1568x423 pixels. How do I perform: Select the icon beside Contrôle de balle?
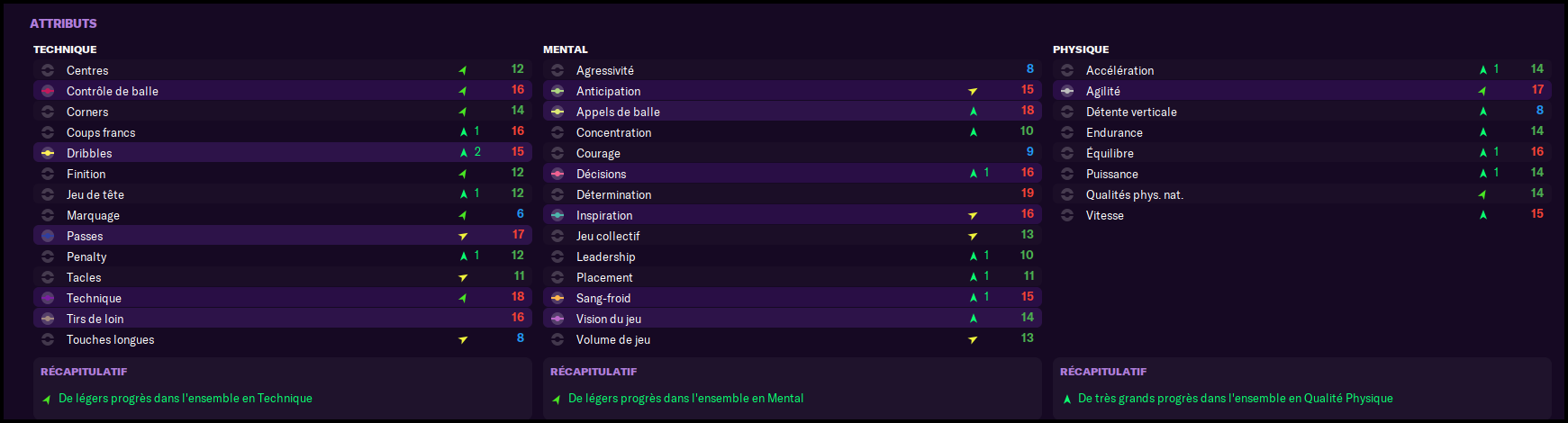(48, 91)
